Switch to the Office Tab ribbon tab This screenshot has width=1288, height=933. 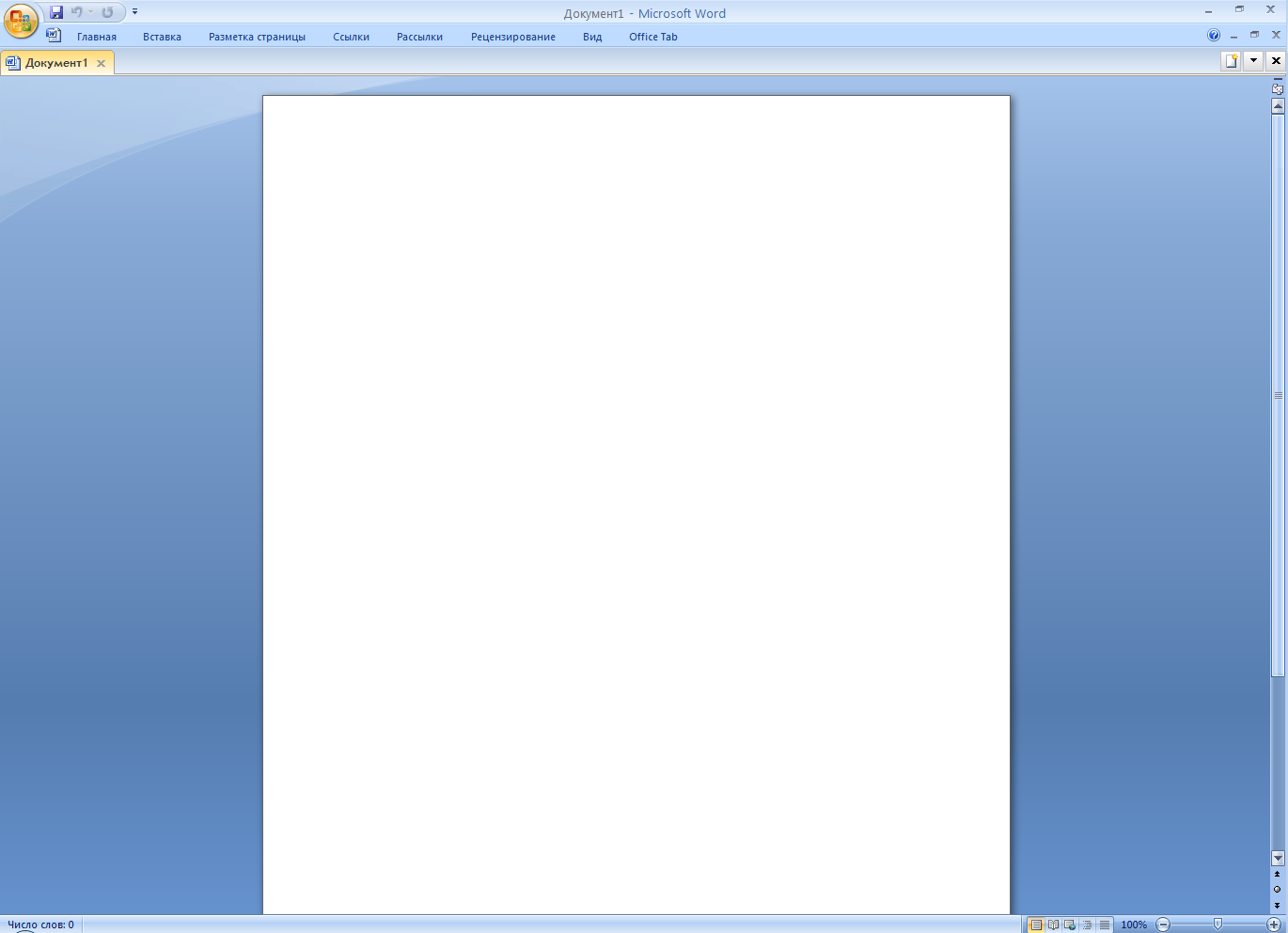(653, 37)
